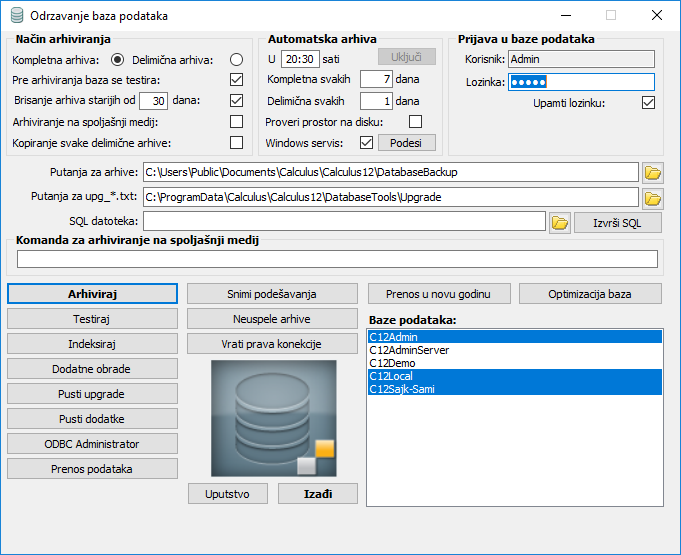Viewport: 681px width, 555px height.
Task: Toggle Pre arhiviranja baza se testira checkbox
Action: pyautogui.click(x=236, y=80)
